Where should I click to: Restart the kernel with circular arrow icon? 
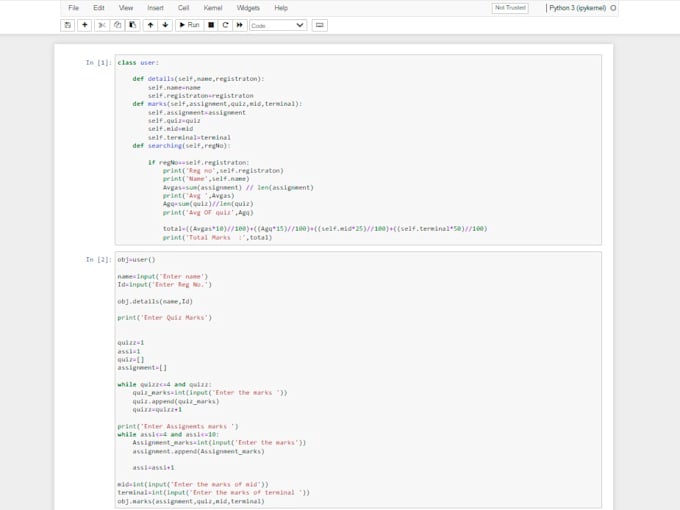click(226, 25)
